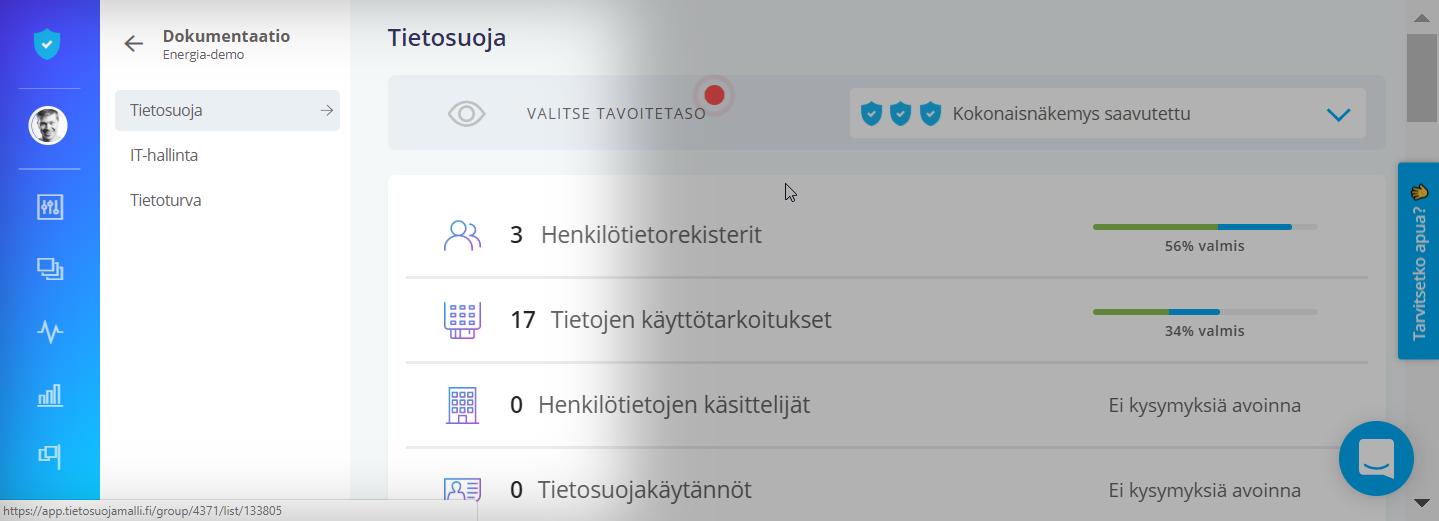The height and width of the screenshot is (521, 1439).
Task: Select the flag sidebar icon
Action: point(50,456)
